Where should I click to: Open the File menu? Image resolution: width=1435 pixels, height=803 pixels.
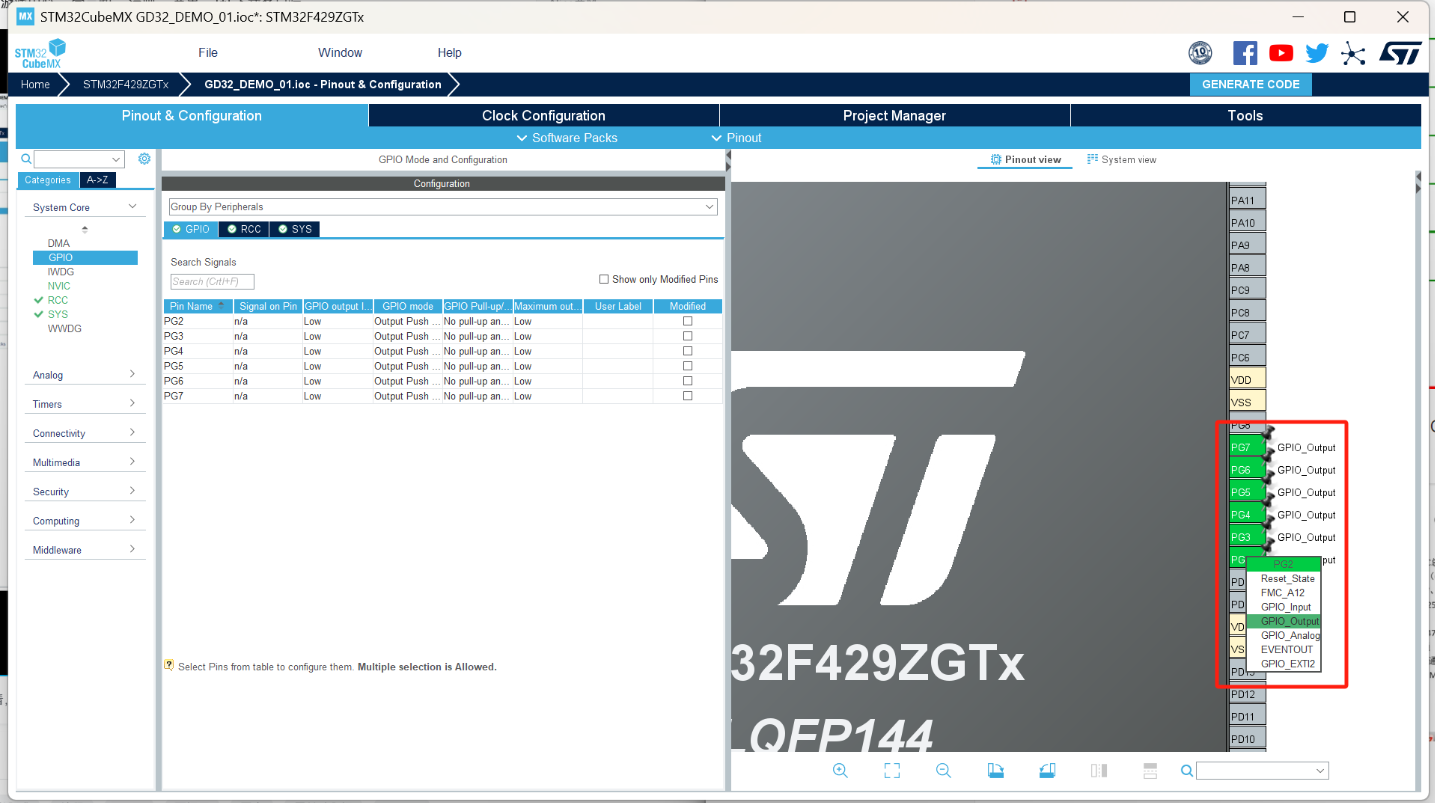(208, 53)
